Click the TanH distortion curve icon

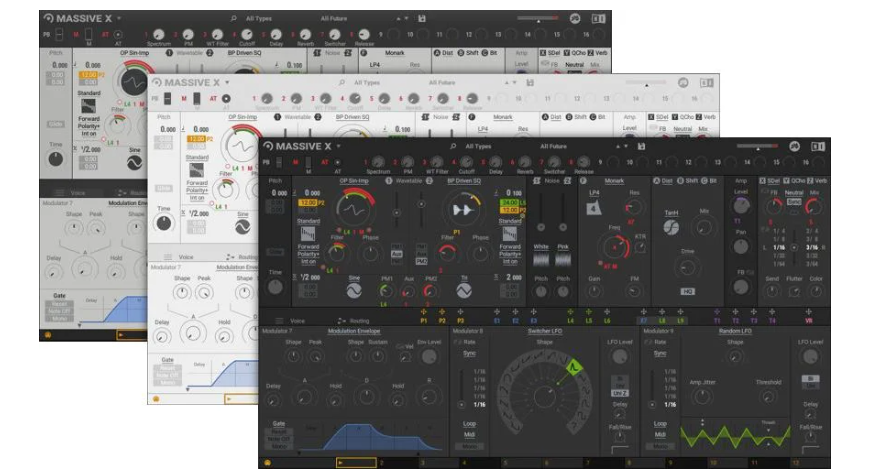[x=671, y=227]
